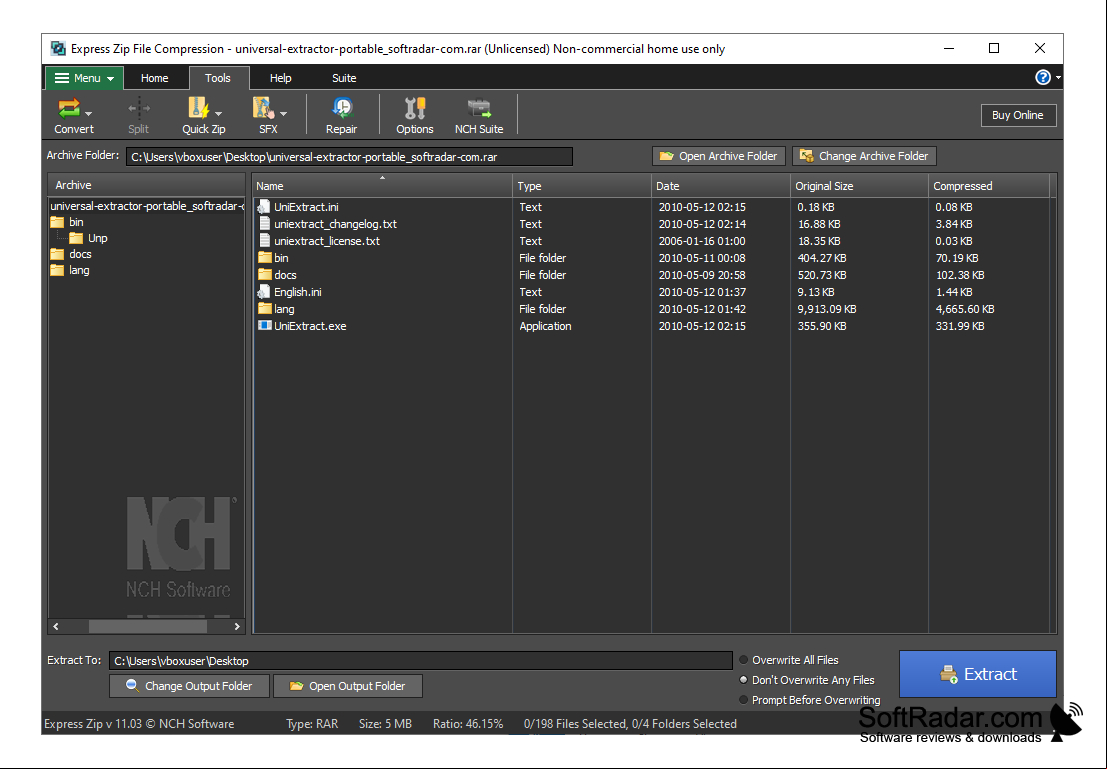This screenshot has width=1107, height=769.
Task: Click the lang folder icon in file list
Action: (x=265, y=309)
